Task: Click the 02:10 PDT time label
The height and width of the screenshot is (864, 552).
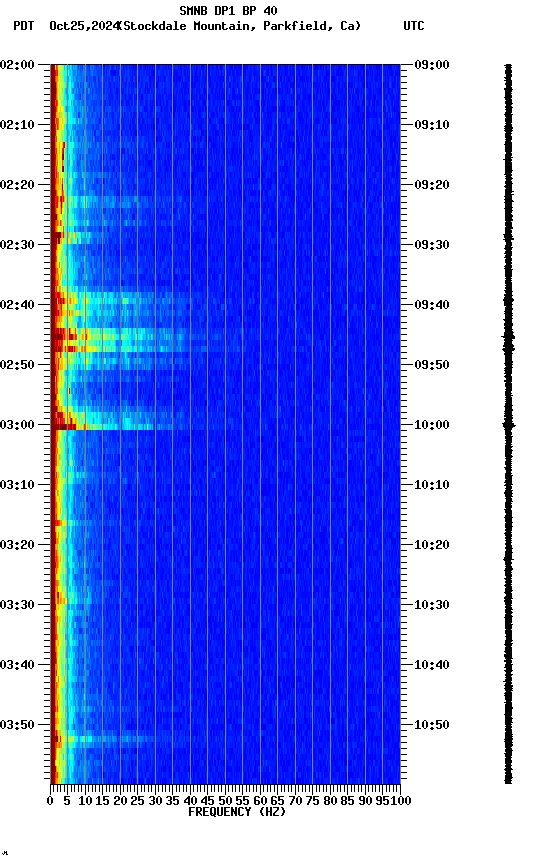Action: (x=17, y=125)
